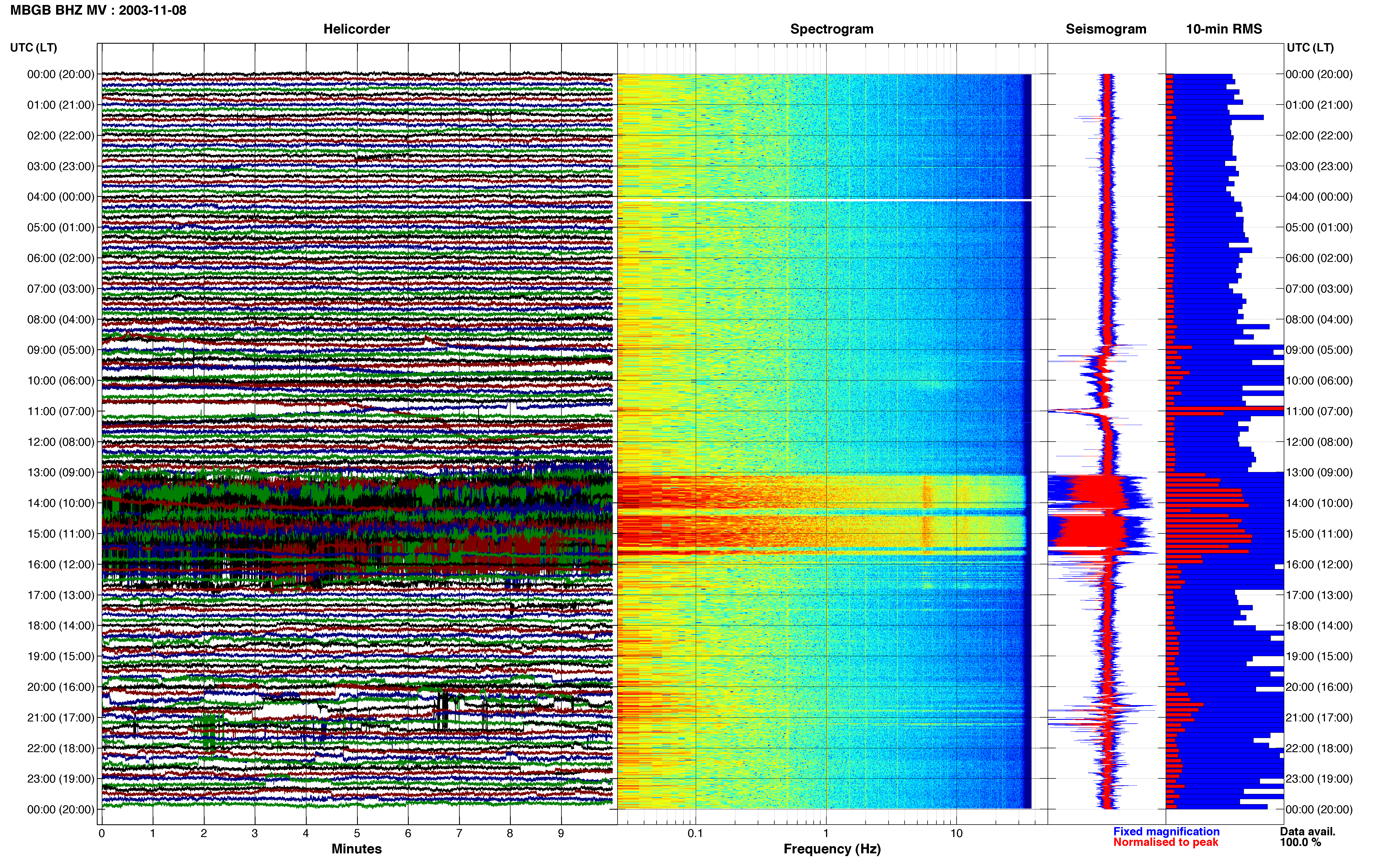The height and width of the screenshot is (868, 1388).
Task: Click the 'Data avail.' label
Action: [x=1308, y=831]
